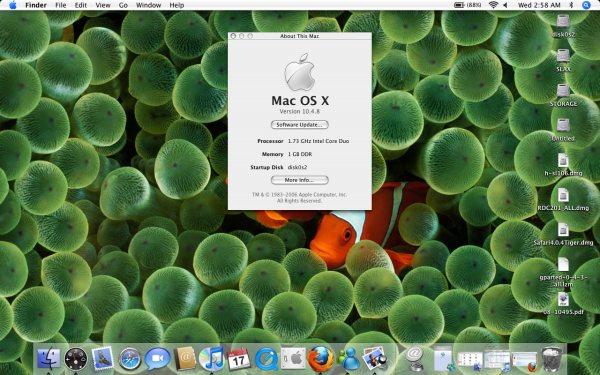This screenshot has height=375, width=600.
Task: Open Finder from the Dock
Action: (x=49, y=359)
